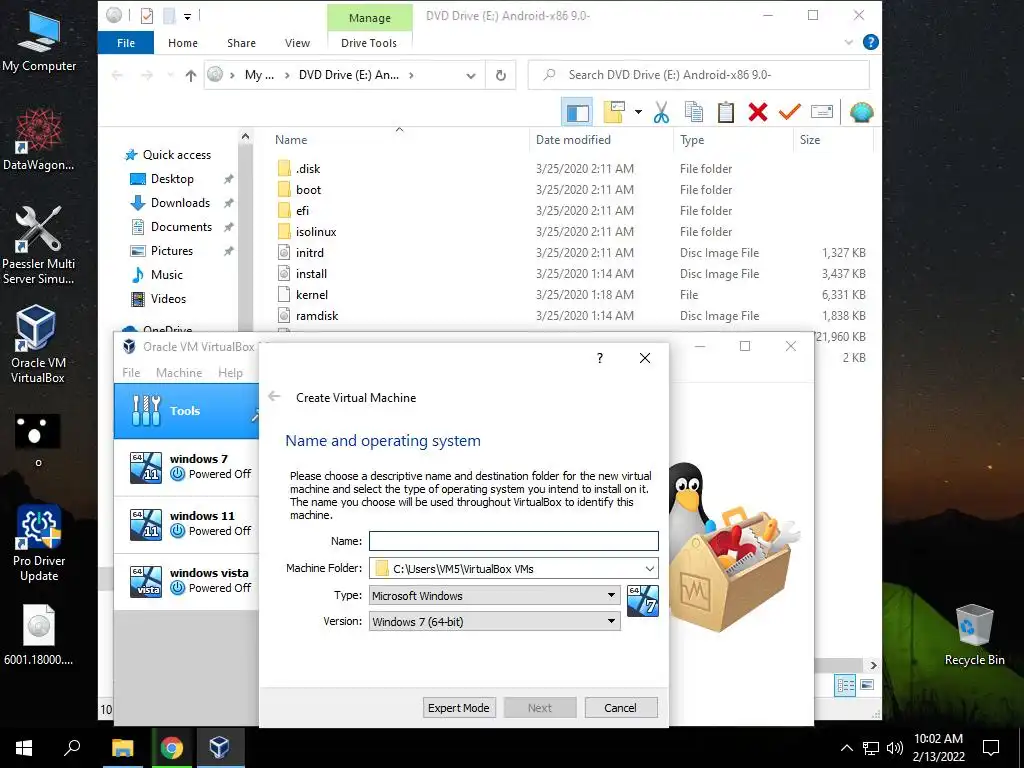1024x768 pixels.
Task: Open the quick access toolbar customize dropdown
Action: [x=187, y=16]
